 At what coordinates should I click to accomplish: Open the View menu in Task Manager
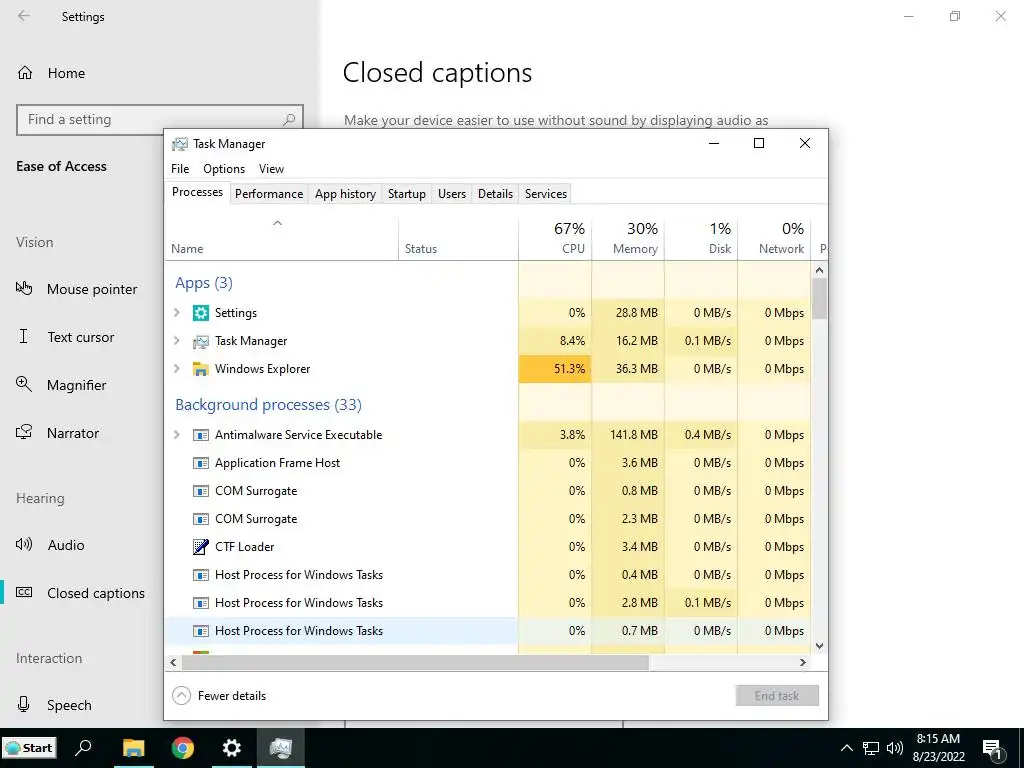pos(271,168)
